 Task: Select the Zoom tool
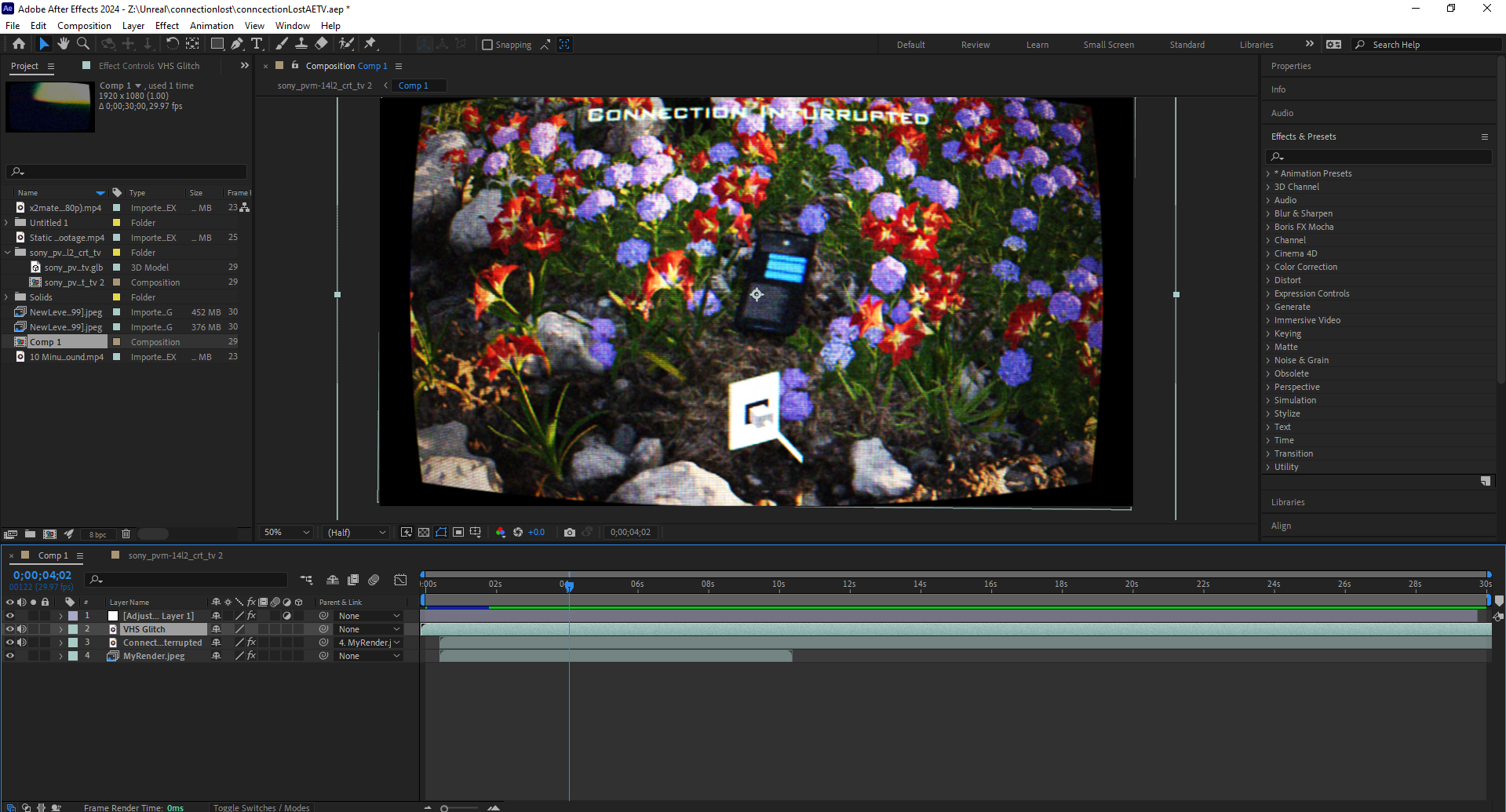pyautogui.click(x=82, y=44)
